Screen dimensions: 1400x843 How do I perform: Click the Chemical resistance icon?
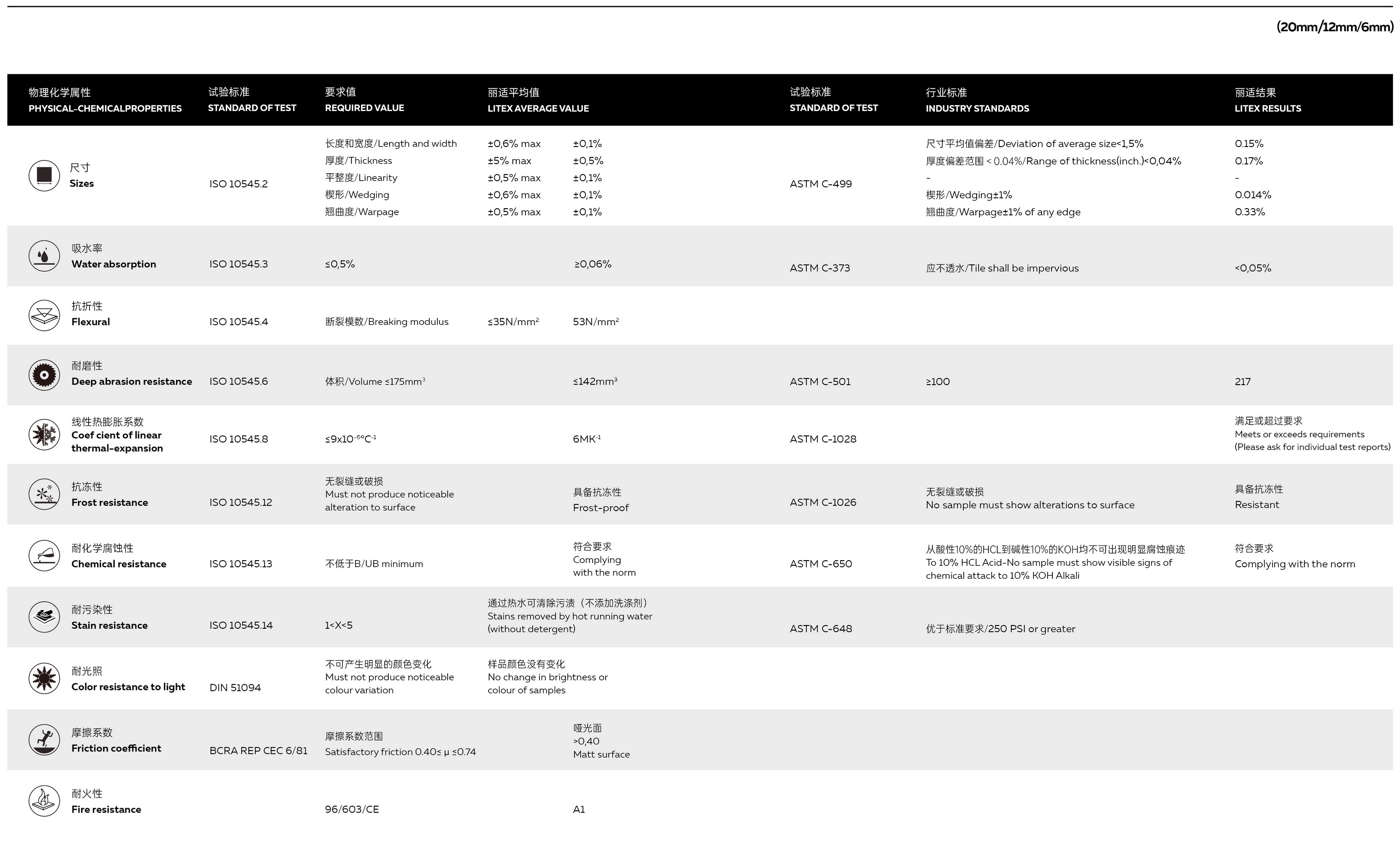(x=44, y=555)
